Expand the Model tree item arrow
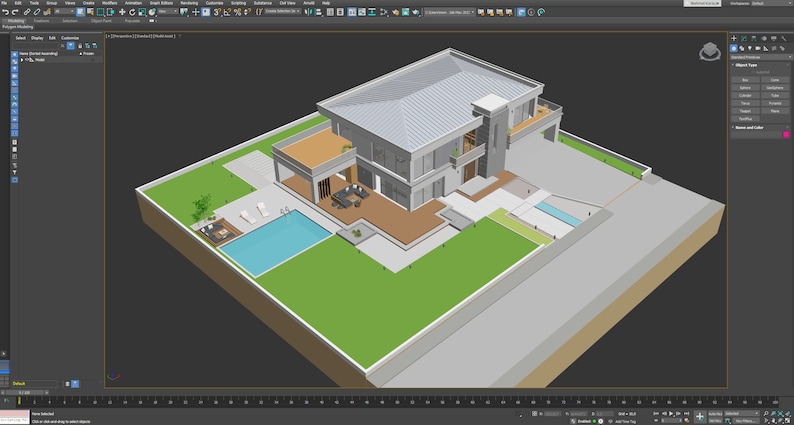 tap(22, 60)
